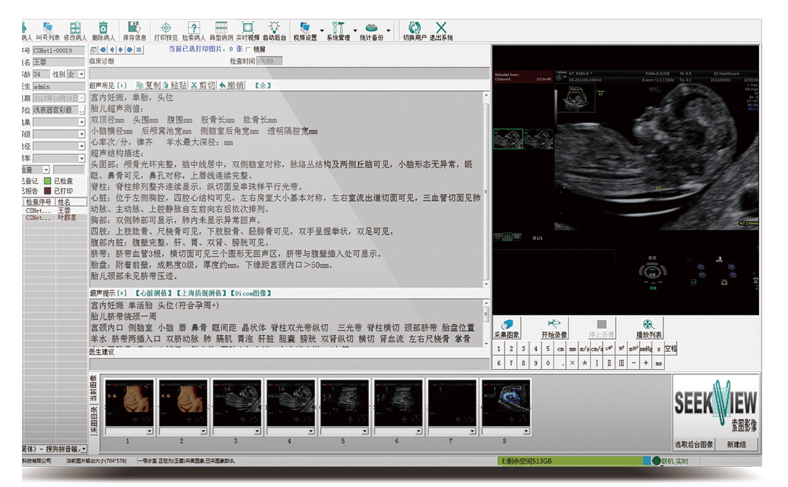Click 删除病人 trash icon
The width and height of the screenshot is (788, 487).
pyautogui.click(x=104, y=31)
